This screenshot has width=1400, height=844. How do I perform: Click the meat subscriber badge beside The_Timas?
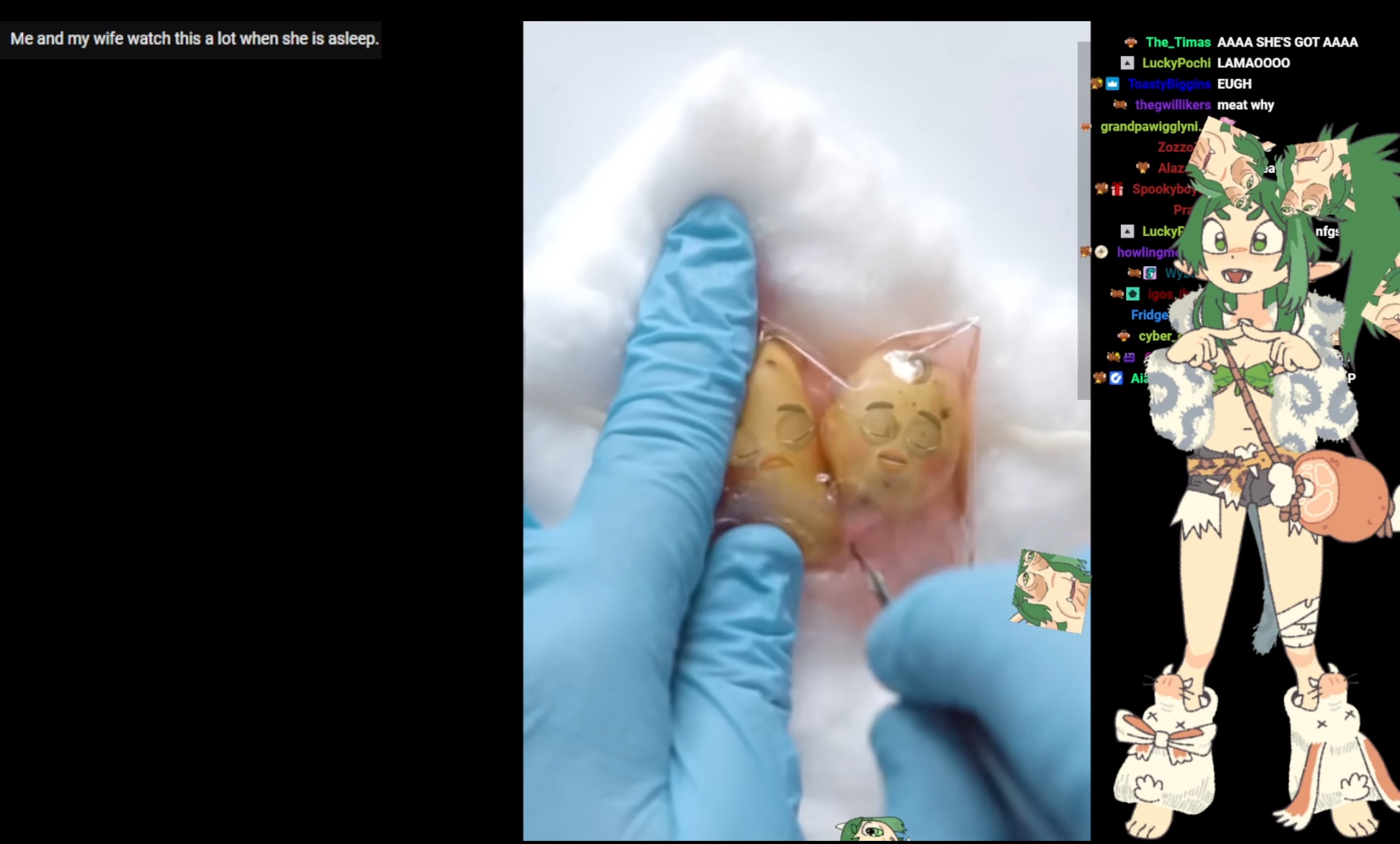1131,42
